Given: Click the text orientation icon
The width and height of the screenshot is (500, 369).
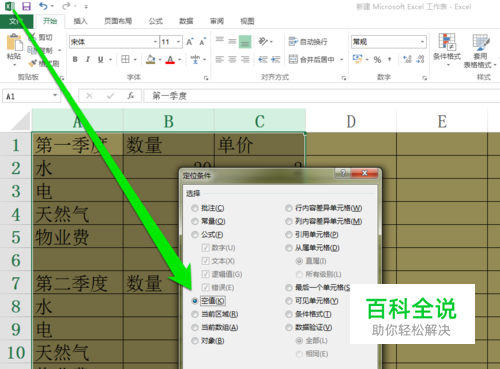Looking at the screenshot, I should click(x=263, y=41).
